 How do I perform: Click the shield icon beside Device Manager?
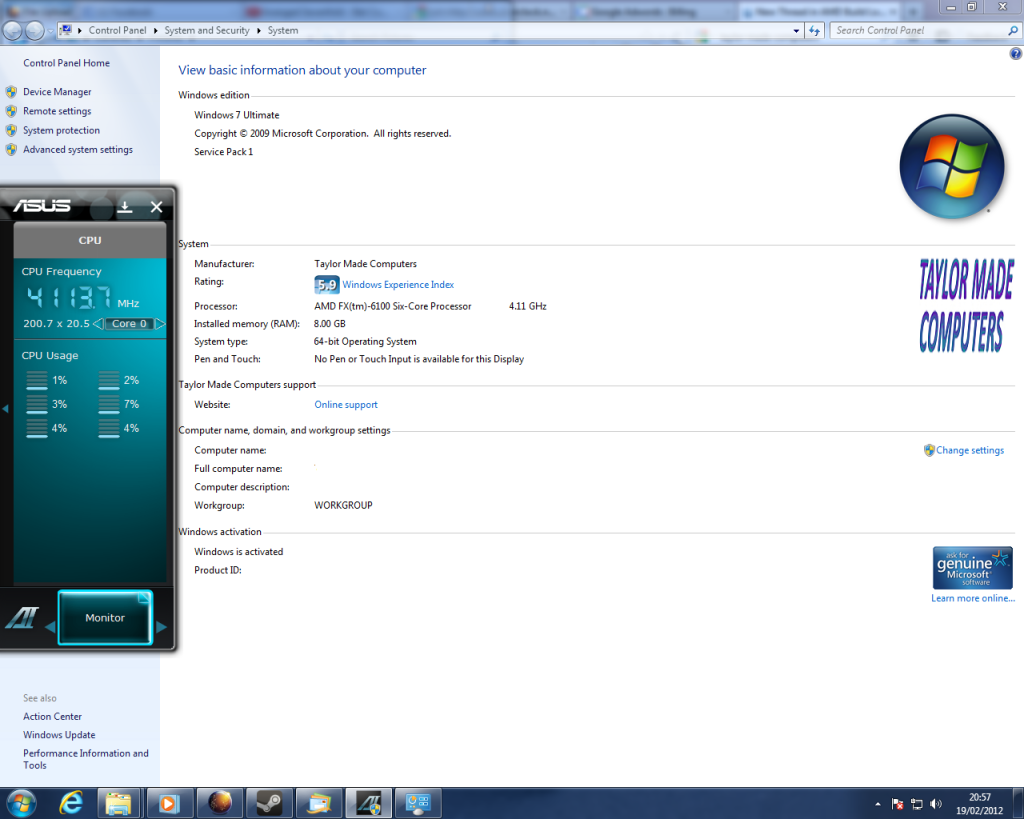point(11,92)
